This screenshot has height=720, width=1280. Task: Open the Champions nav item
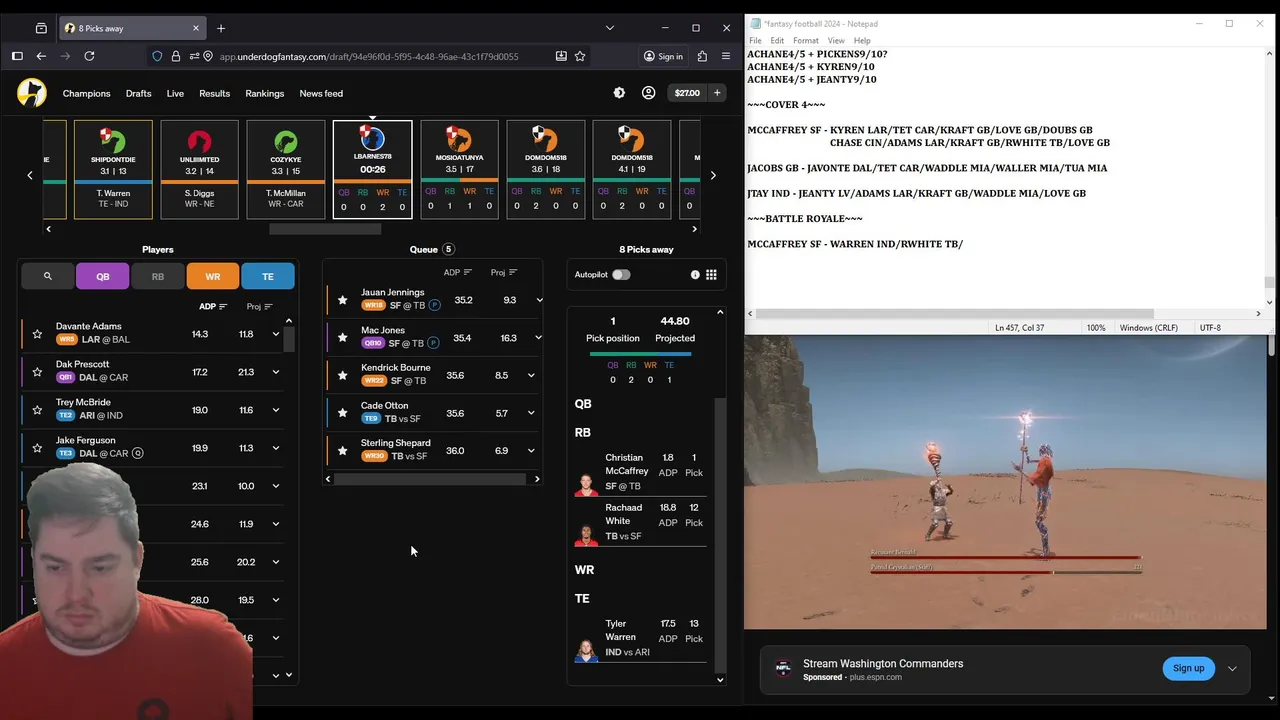86,93
